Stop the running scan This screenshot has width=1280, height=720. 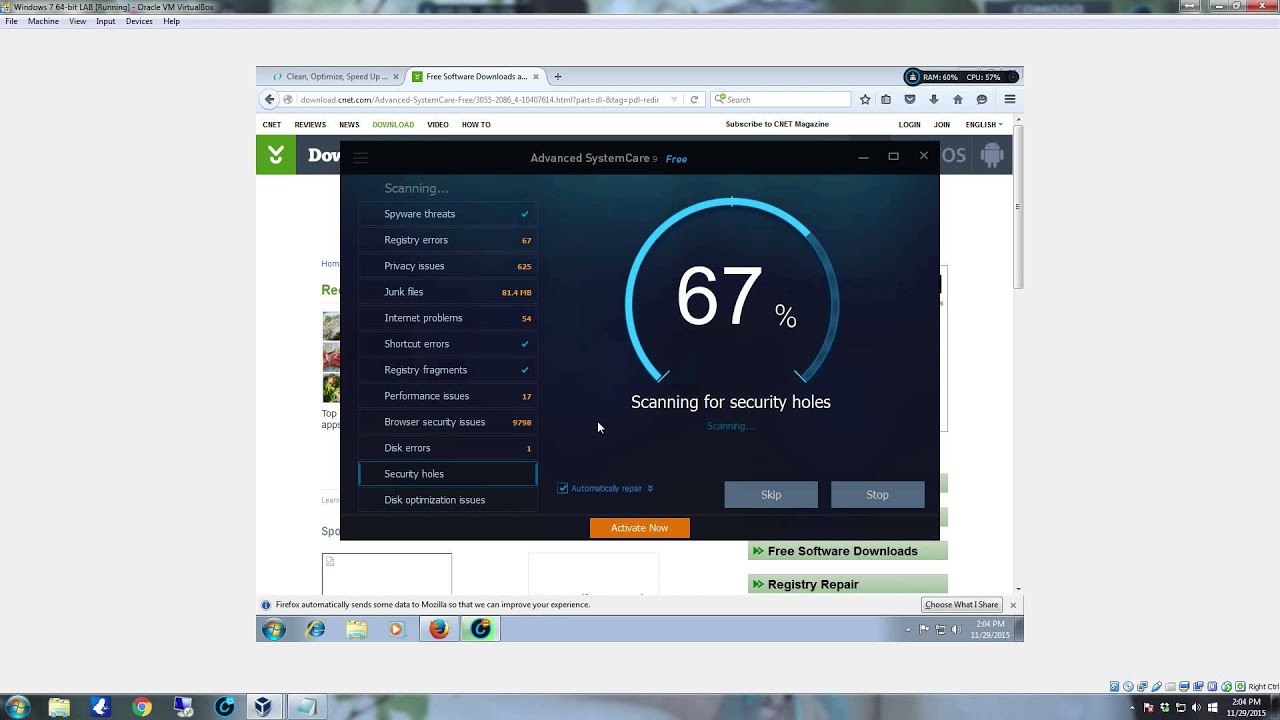pos(877,495)
